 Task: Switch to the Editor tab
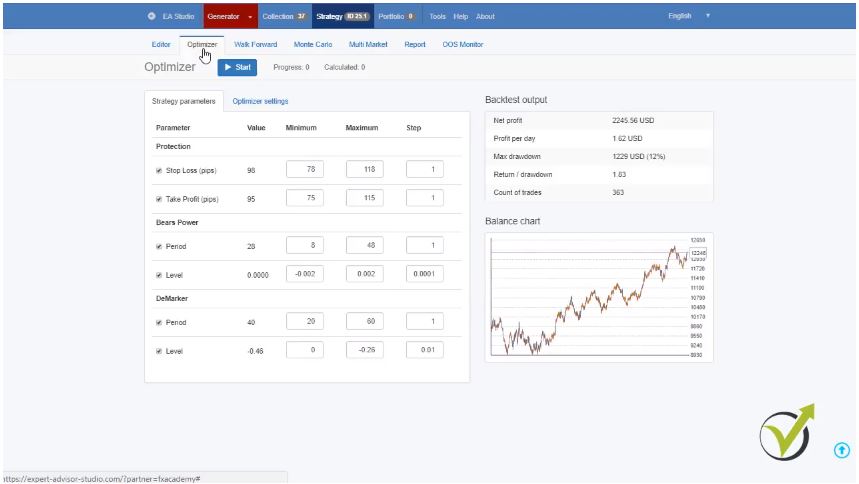point(161,44)
